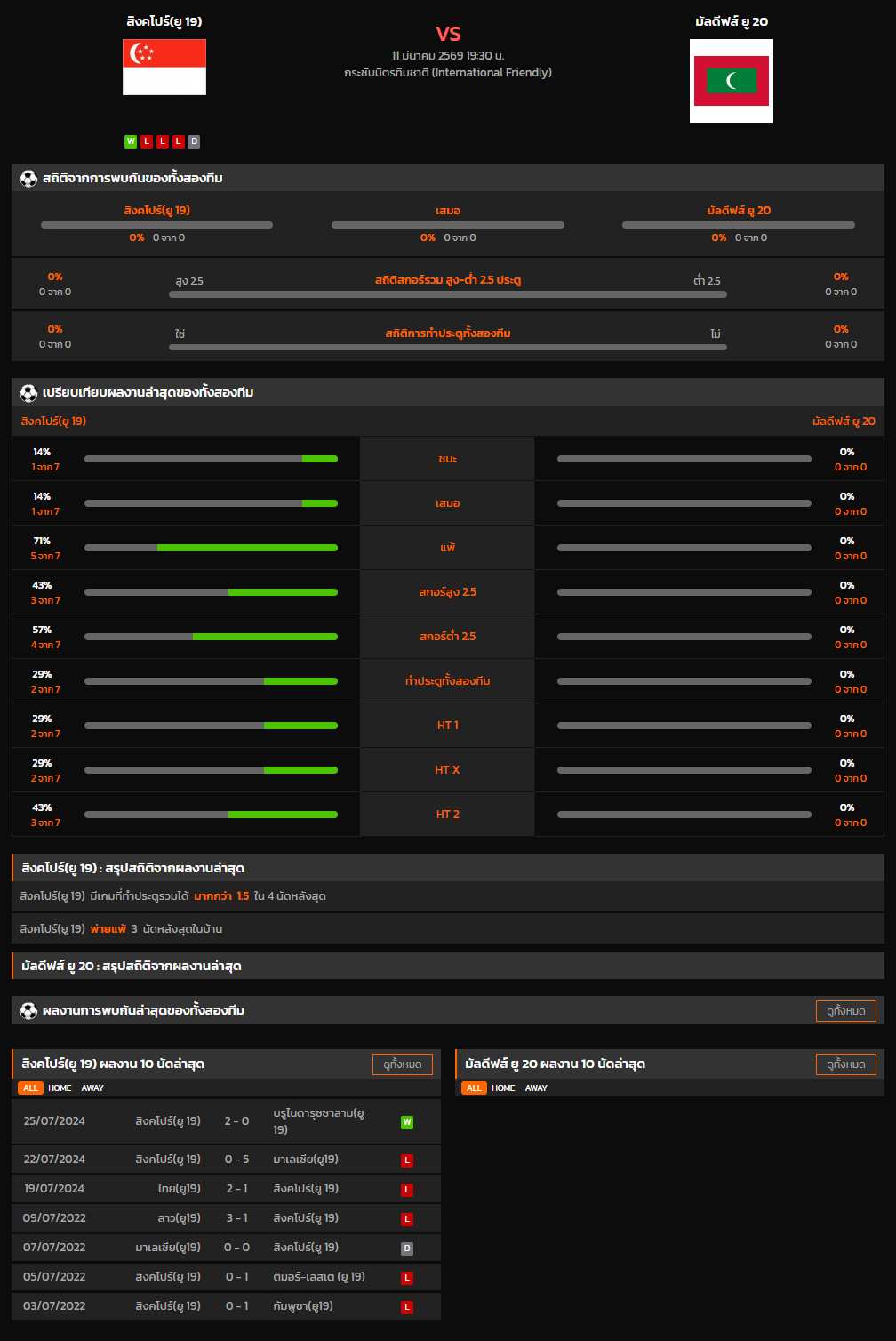Click soccer ball icon beside recent form comparison header
Image resolution: width=896 pixels, height=1341 pixels.
click(x=28, y=392)
